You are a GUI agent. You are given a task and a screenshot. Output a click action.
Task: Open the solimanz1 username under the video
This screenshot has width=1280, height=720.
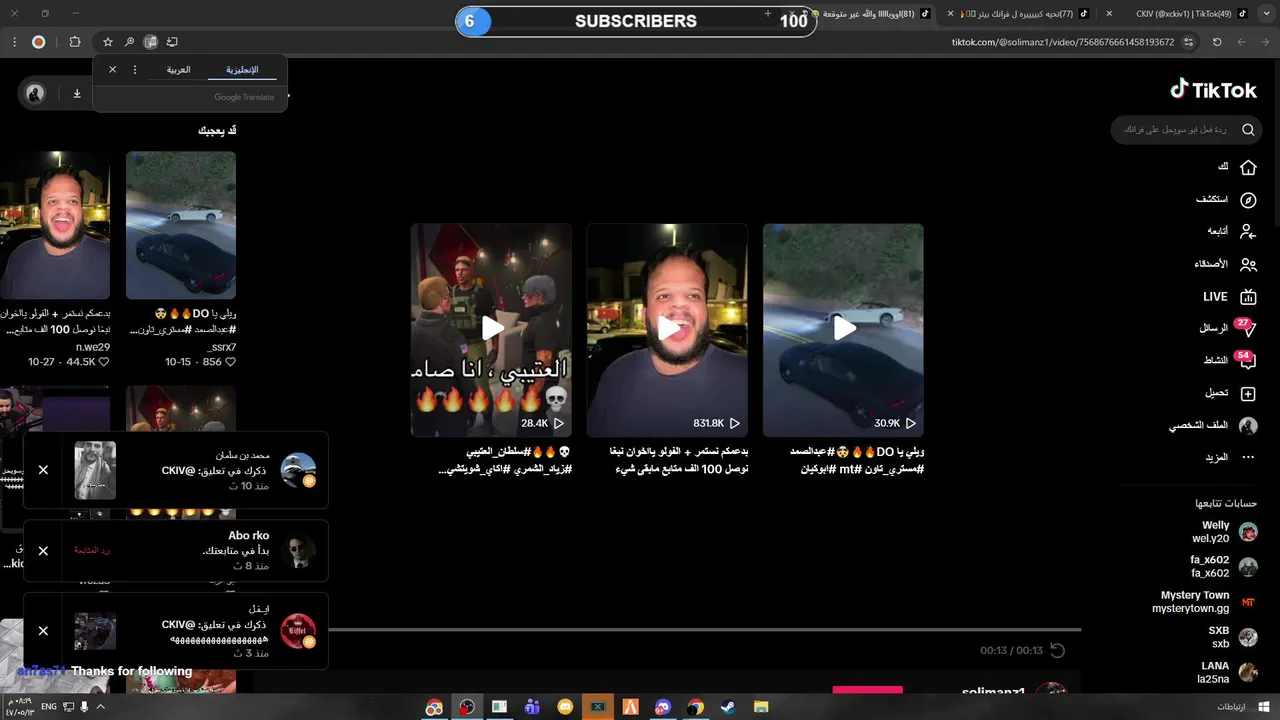[x=993, y=692]
